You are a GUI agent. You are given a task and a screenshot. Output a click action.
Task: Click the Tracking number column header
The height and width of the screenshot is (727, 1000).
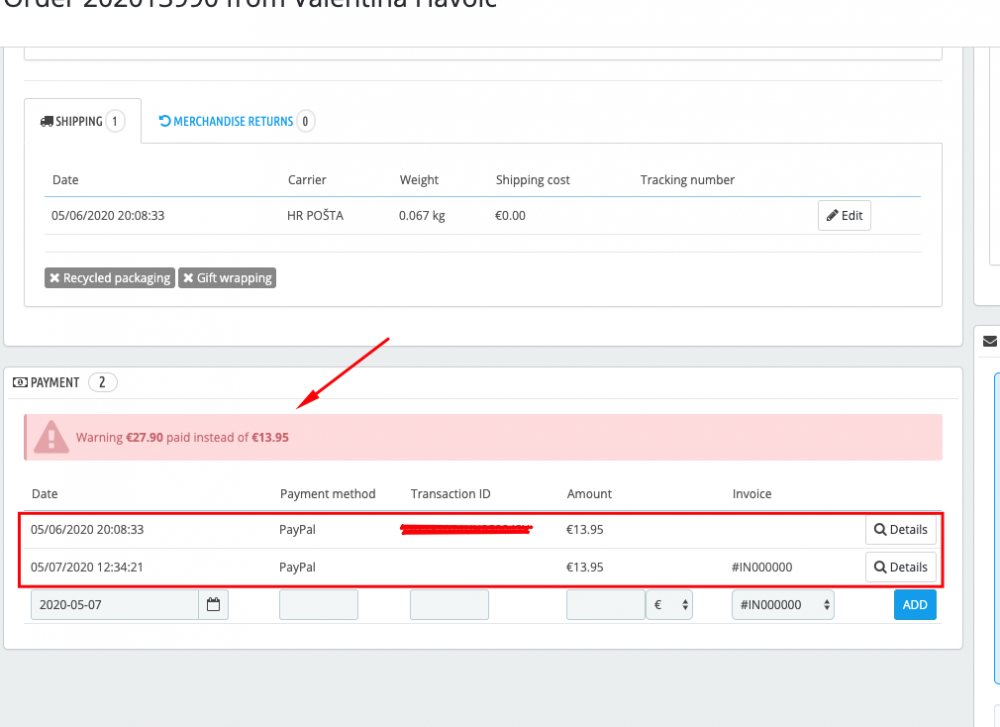[x=688, y=180]
